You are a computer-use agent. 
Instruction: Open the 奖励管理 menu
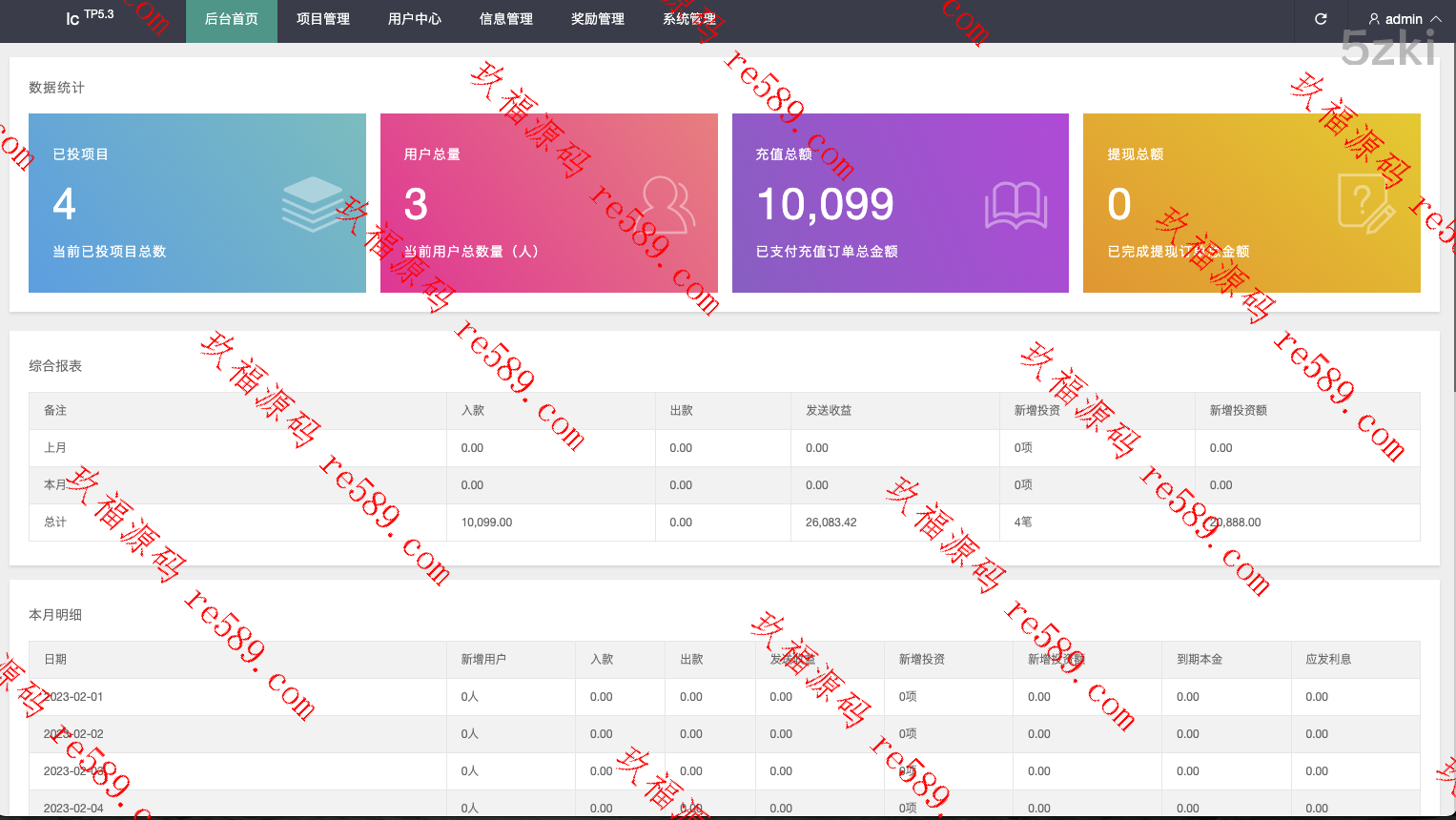tap(598, 19)
